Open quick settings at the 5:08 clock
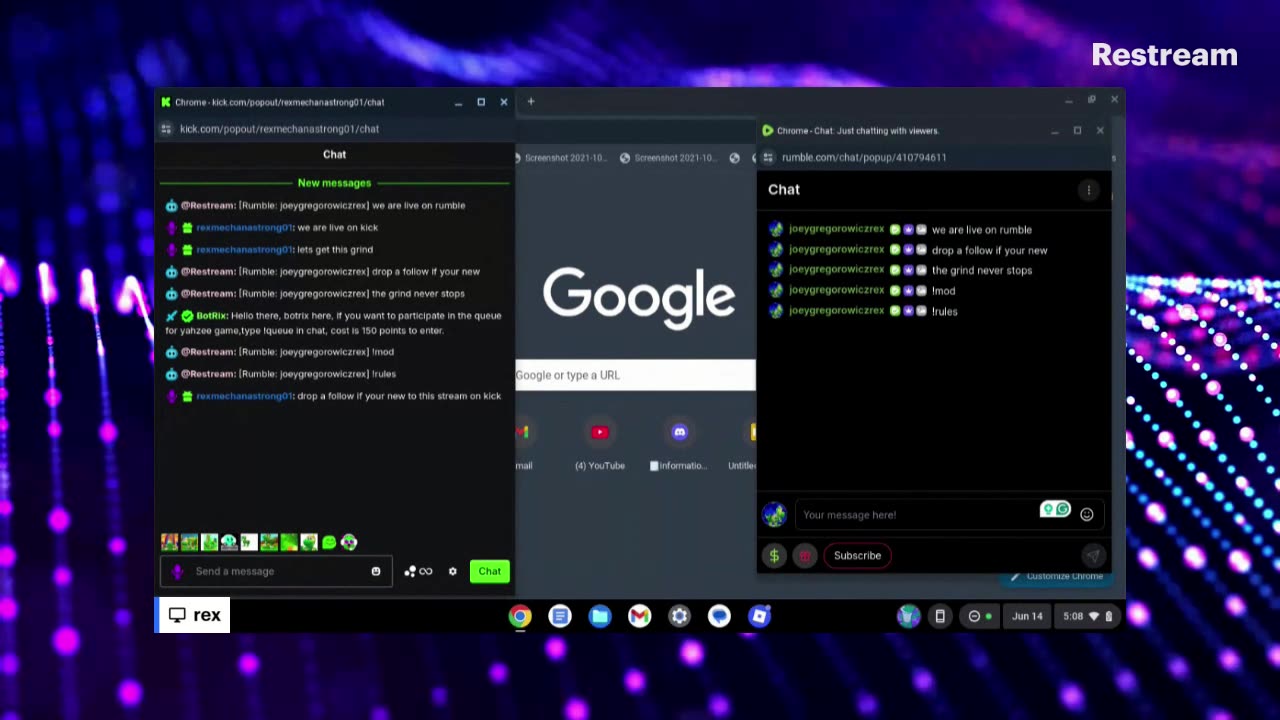 pos(1088,616)
